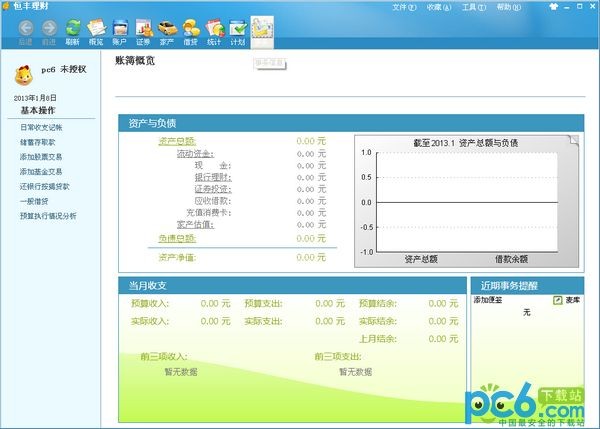The height and width of the screenshot is (429, 600).
Task: Open 储蓄存取款 in sidebar
Action: click(x=38, y=142)
